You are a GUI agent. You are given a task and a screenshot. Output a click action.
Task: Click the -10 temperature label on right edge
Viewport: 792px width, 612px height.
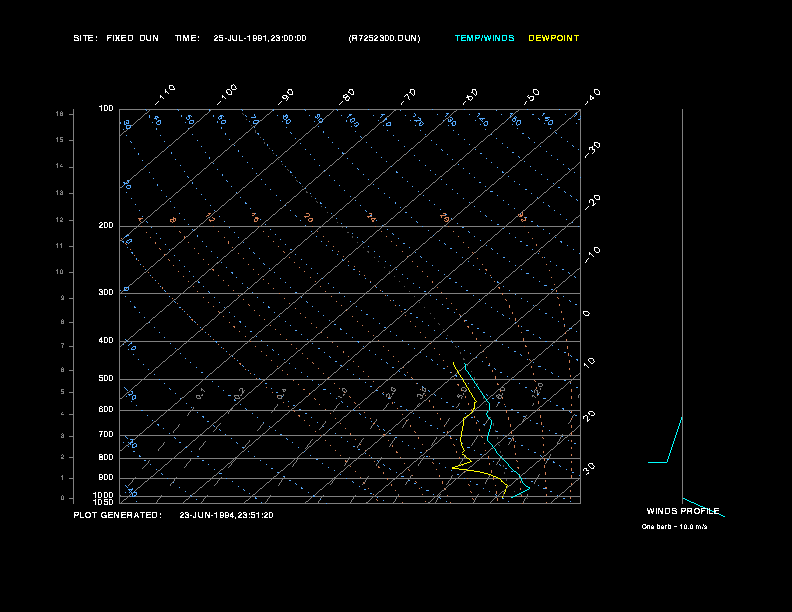click(x=593, y=255)
